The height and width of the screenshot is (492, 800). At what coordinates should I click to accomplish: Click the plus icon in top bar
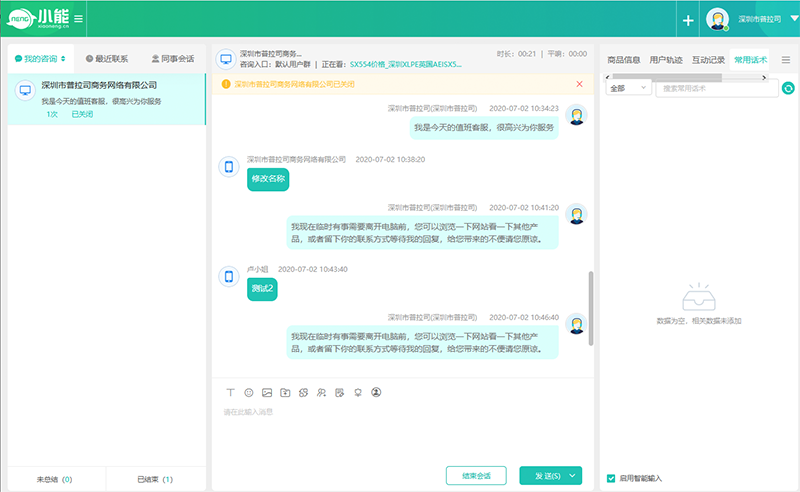click(688, 20)
